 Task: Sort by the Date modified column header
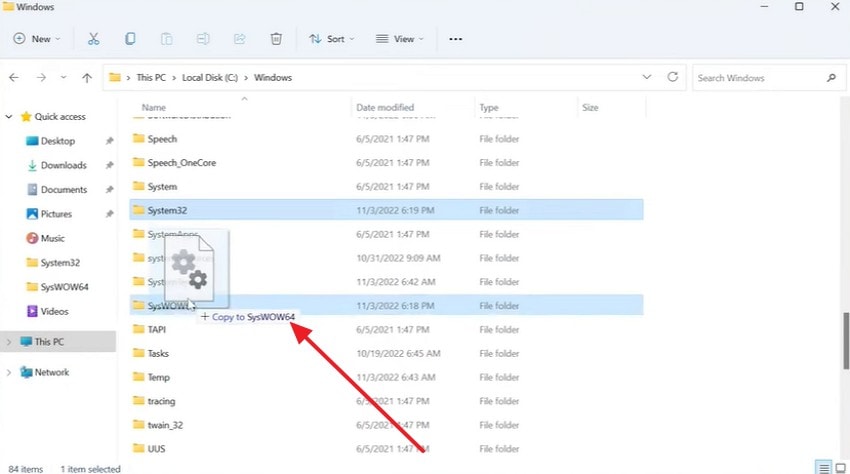(x=385, y=107)
